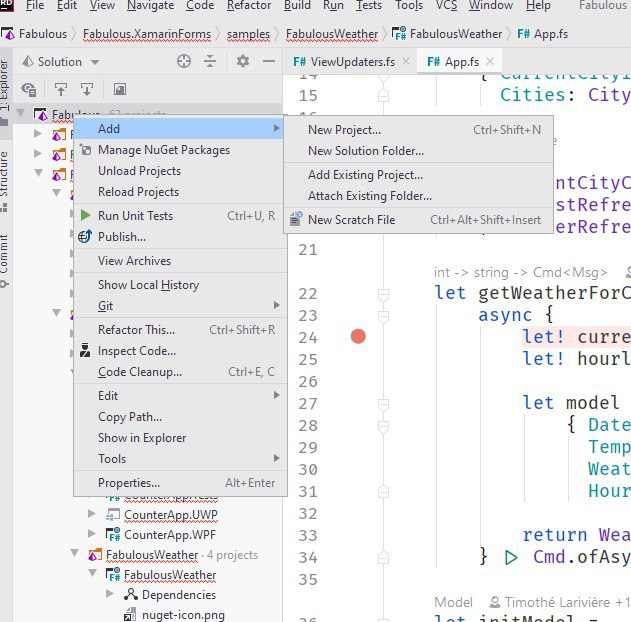
Task: Click the F# project icon in FabulousWeather breadcrumb
Action: click(x=399, y=33)
